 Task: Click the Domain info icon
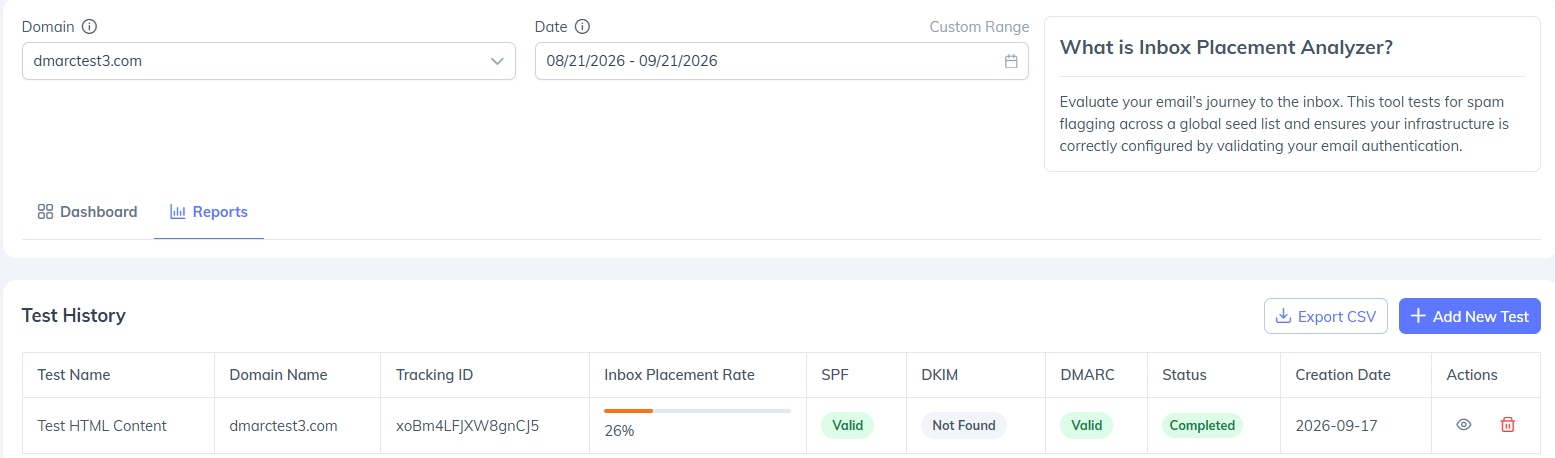(89, 27)
